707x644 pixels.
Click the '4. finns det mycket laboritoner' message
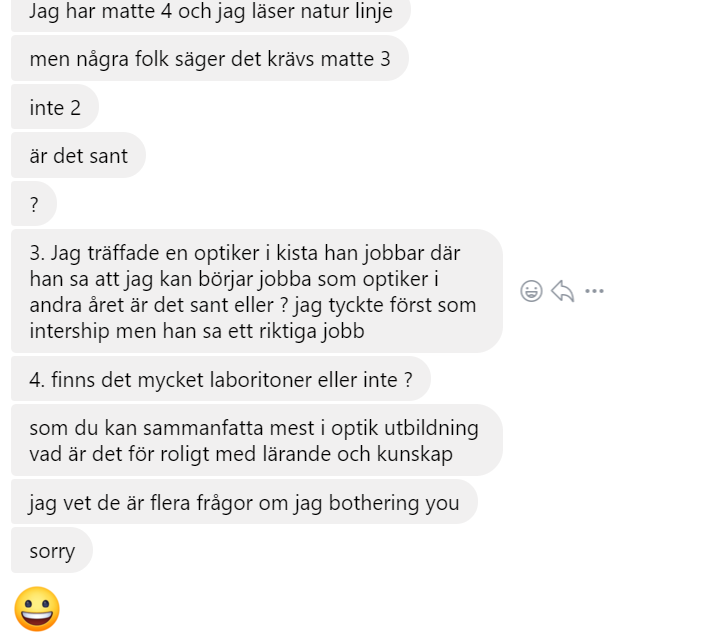coord(221,379)
